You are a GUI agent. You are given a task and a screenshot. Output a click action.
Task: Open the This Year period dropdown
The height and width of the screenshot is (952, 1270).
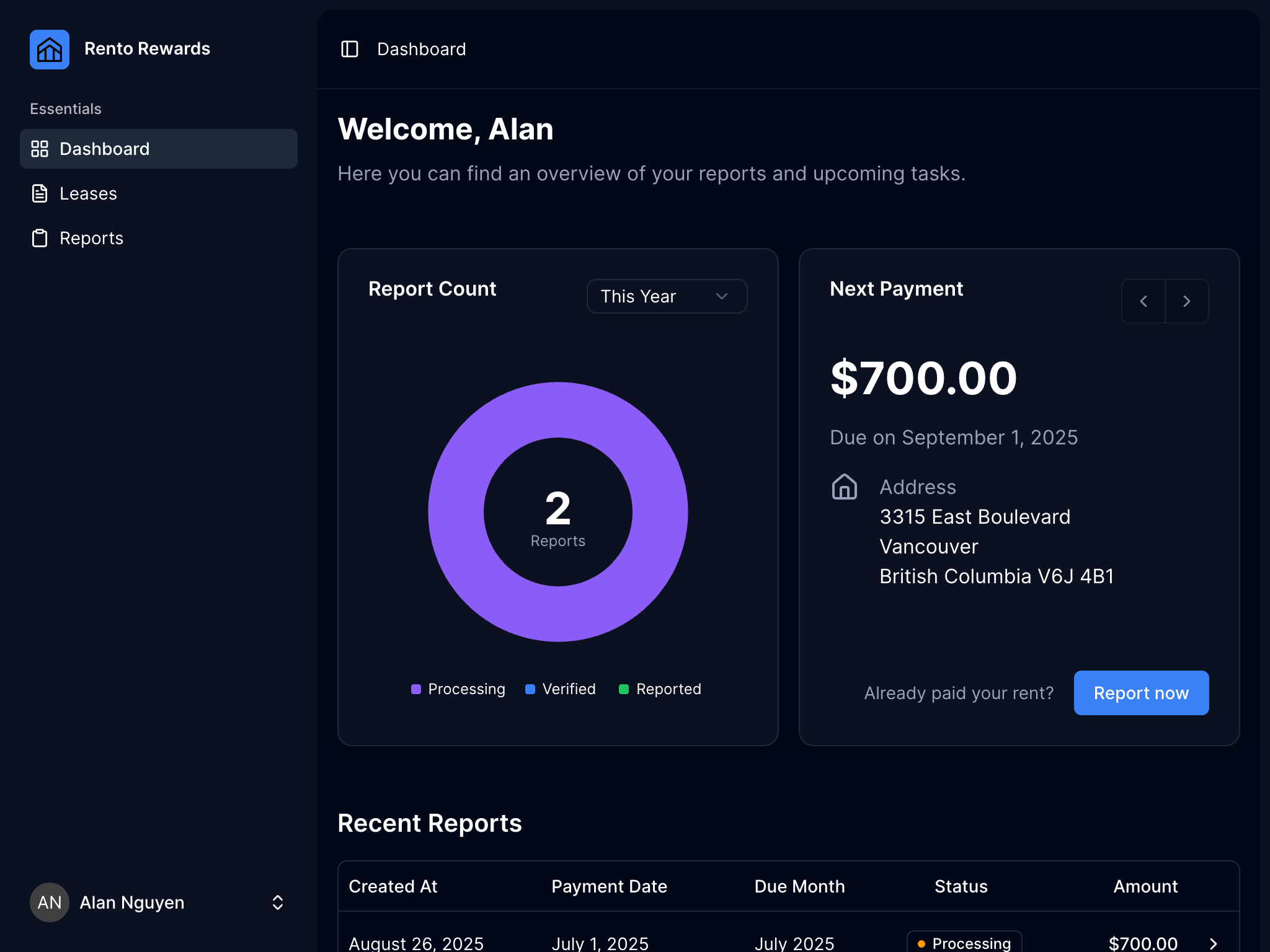pyautogui.click(x=667, y=296)
